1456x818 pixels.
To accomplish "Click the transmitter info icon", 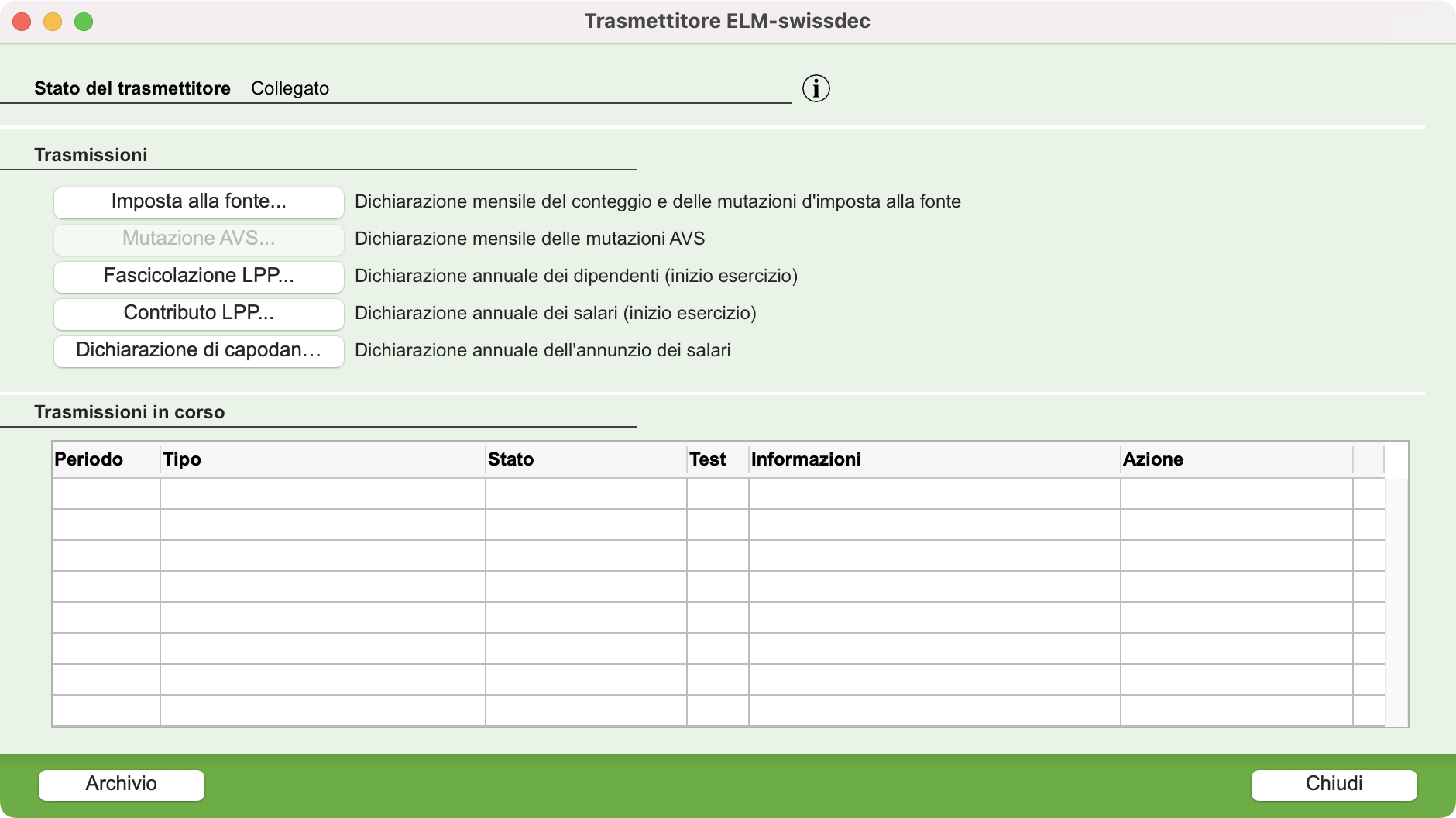I will (816, 88).
